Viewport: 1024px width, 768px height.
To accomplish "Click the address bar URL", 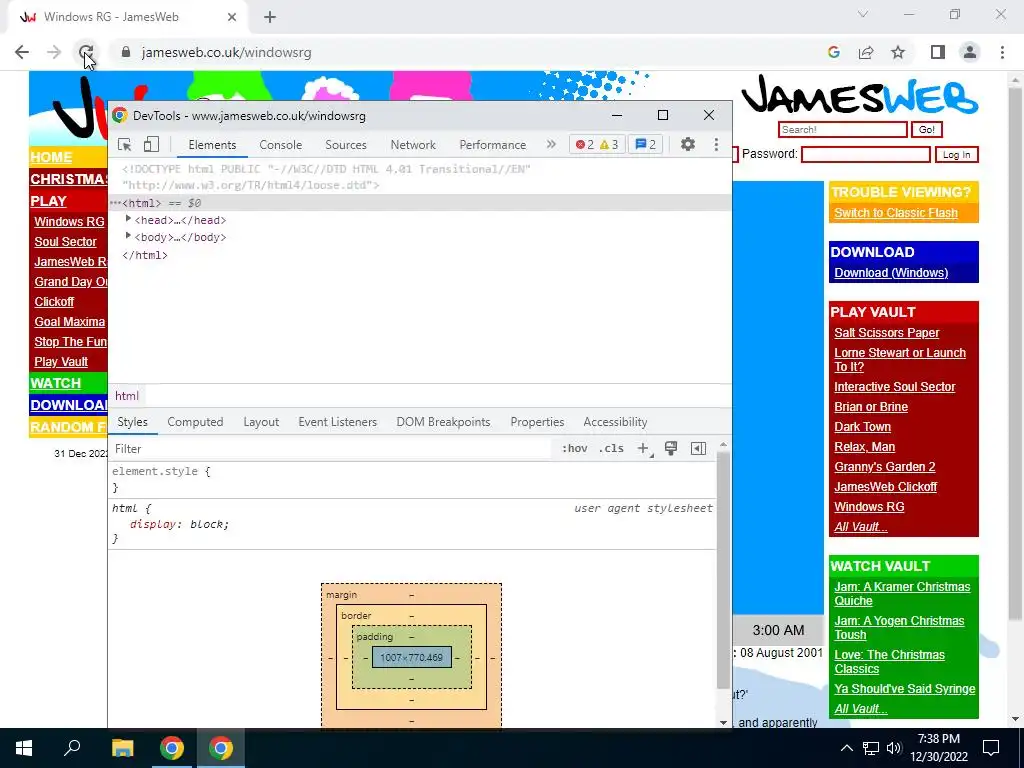I will 226,52.
